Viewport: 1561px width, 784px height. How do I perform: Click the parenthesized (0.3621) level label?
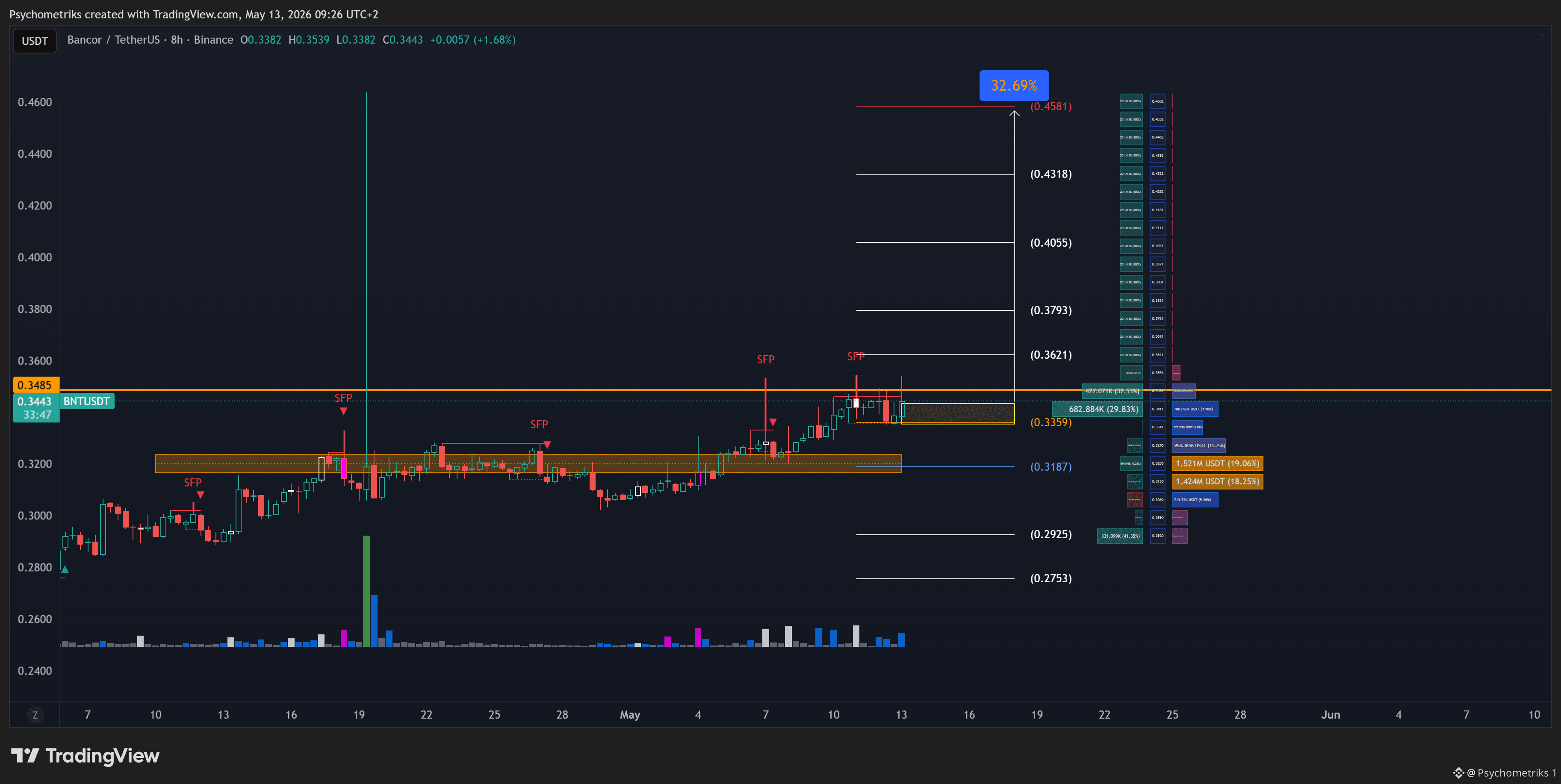click(x=1051, y=355)
